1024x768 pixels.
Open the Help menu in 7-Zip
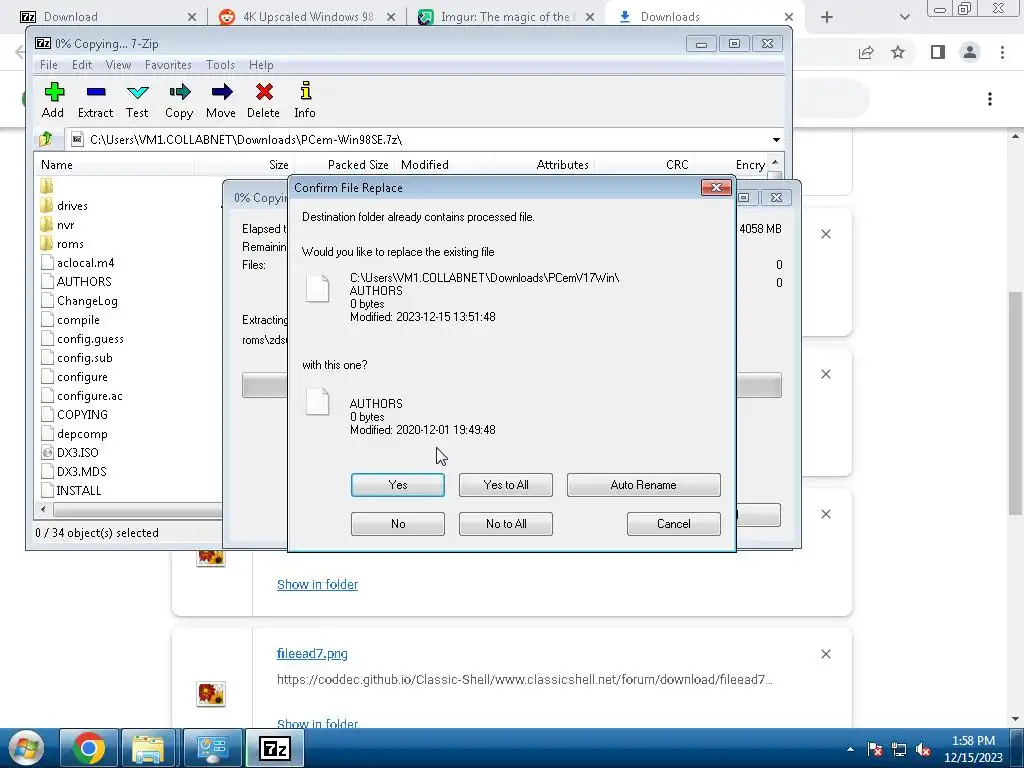click(261, 65)
